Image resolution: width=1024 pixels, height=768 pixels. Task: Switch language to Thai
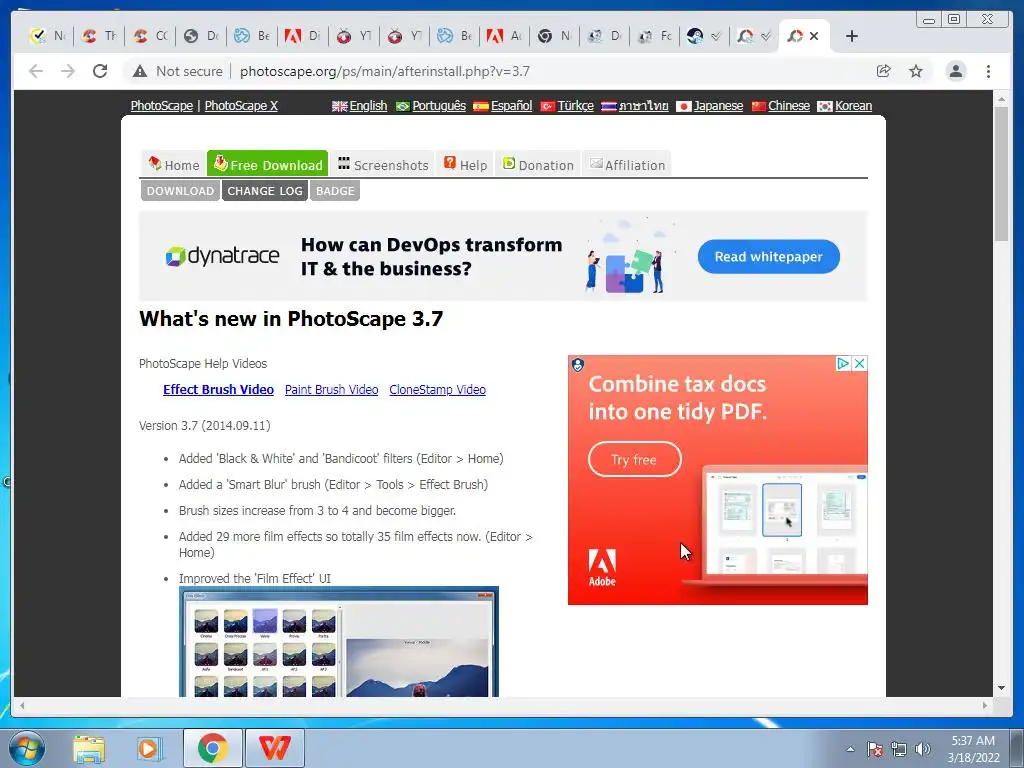pos(643,106)
